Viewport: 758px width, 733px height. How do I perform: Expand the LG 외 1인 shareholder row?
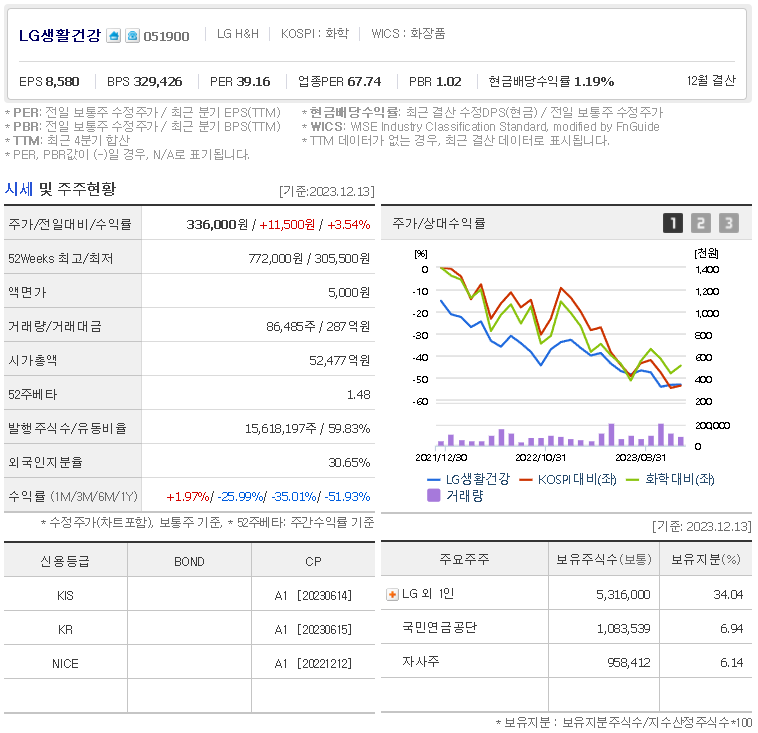point(392,594)
